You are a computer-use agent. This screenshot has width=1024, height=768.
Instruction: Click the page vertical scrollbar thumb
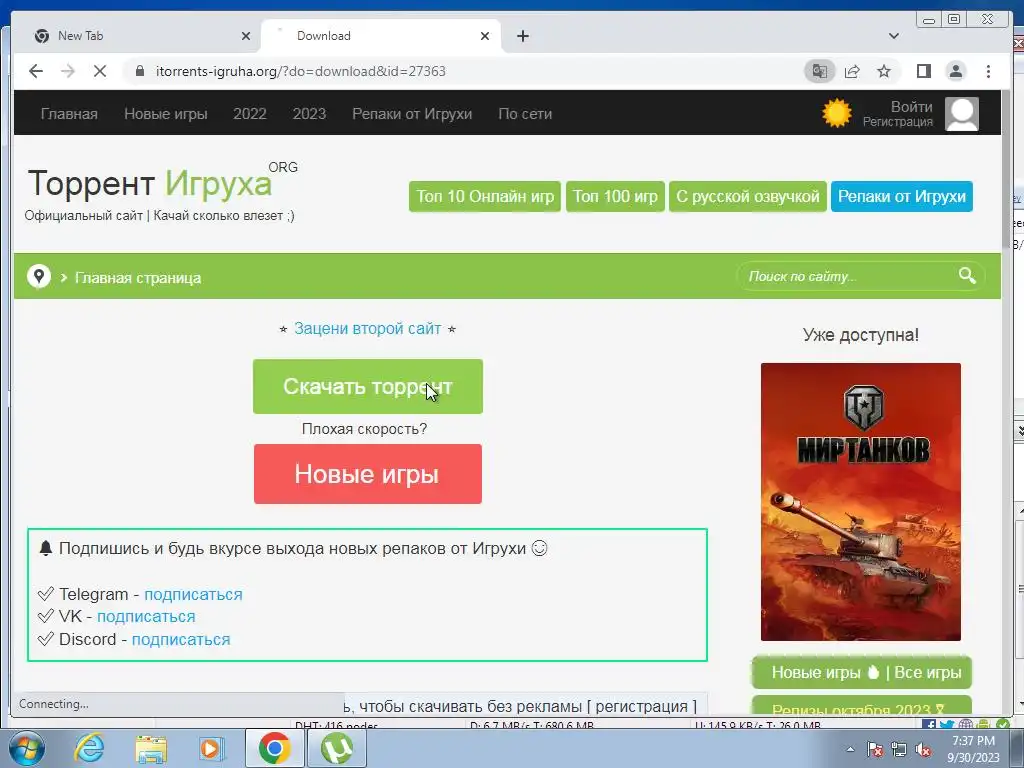click(1006, 168)
